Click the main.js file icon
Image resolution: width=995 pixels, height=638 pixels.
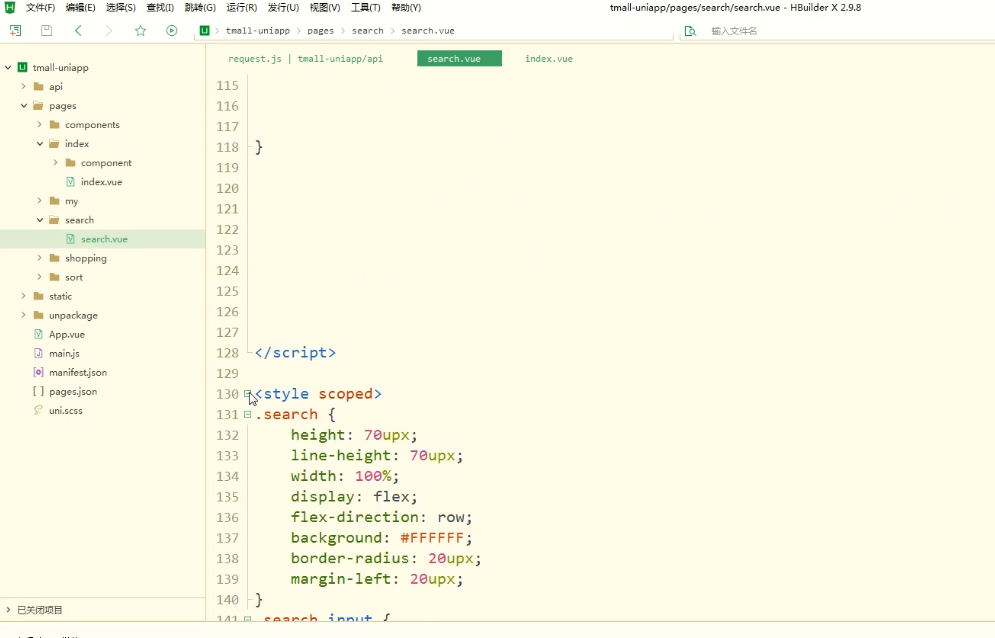(x=38, y=353)
